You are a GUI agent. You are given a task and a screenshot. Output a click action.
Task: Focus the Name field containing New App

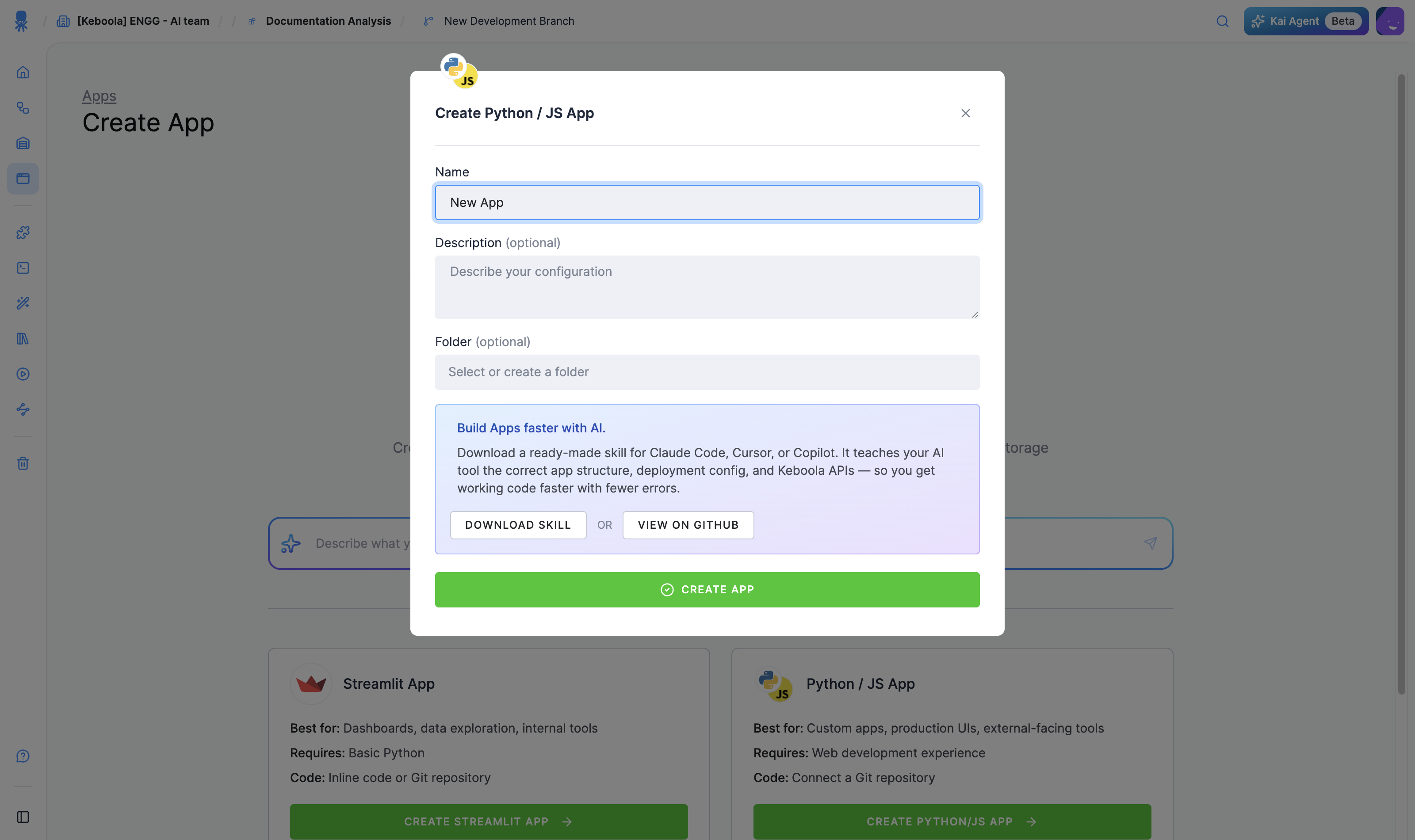pos(707,202)
